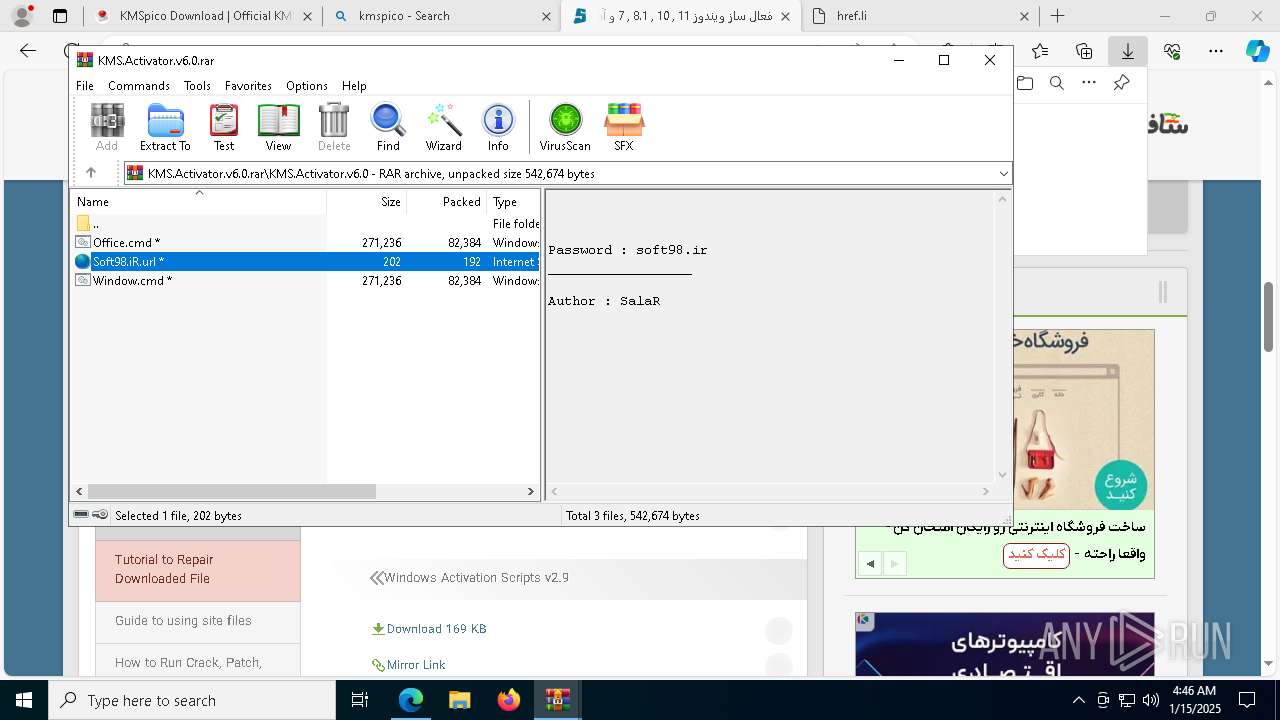Open Edge profile avatar
Viewport: 1280px width, 720px height.
pos(22,16)
